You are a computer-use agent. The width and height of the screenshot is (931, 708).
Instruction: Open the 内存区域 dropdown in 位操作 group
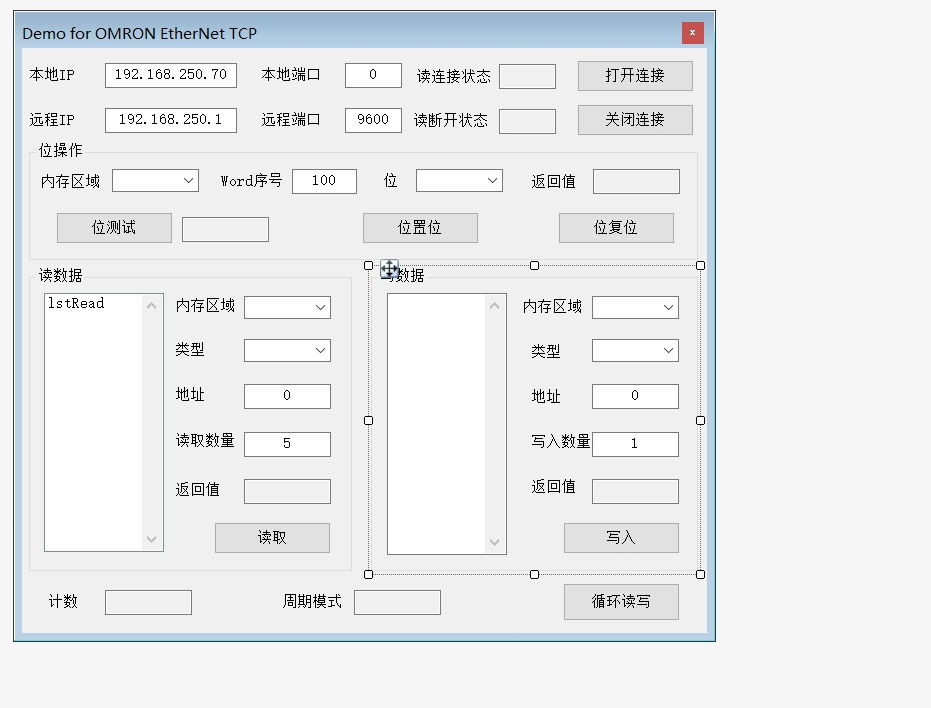156,181
